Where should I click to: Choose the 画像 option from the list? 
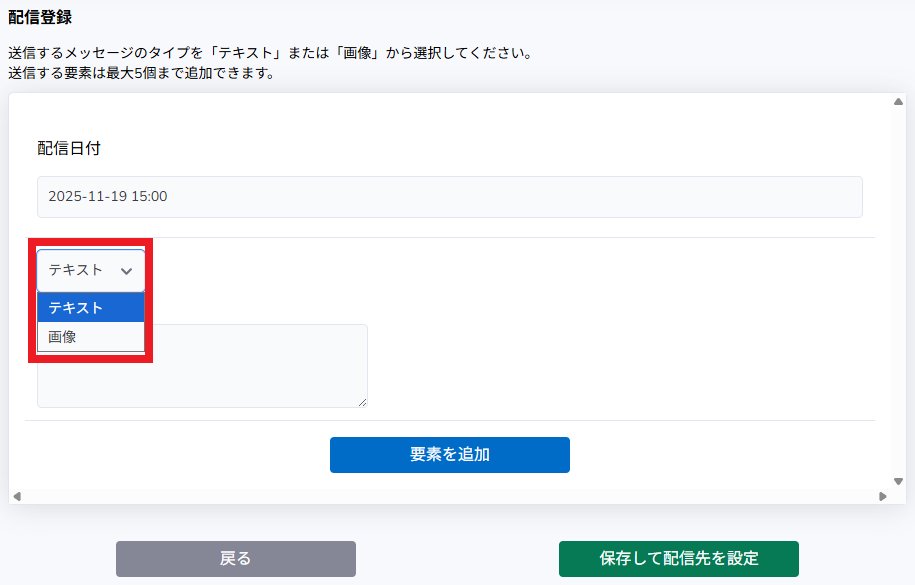pyautogui.click(x=91, y=337)
